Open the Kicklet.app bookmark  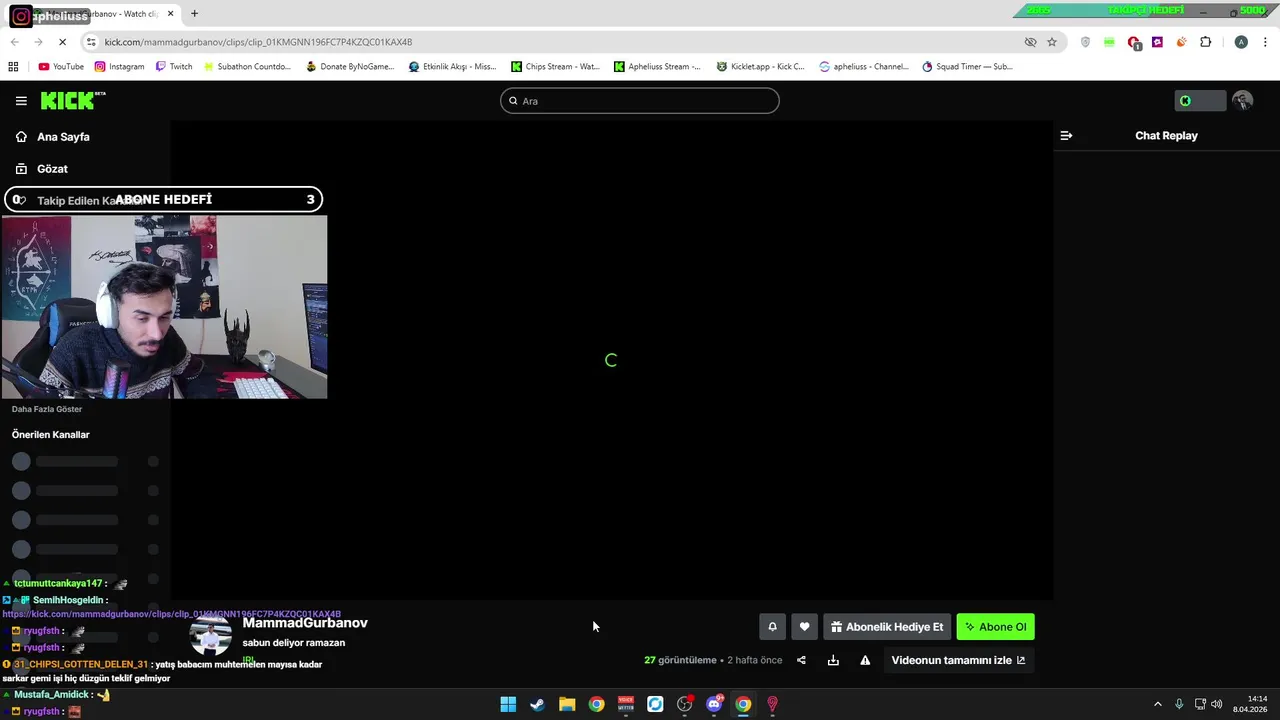tap(760, 67)
